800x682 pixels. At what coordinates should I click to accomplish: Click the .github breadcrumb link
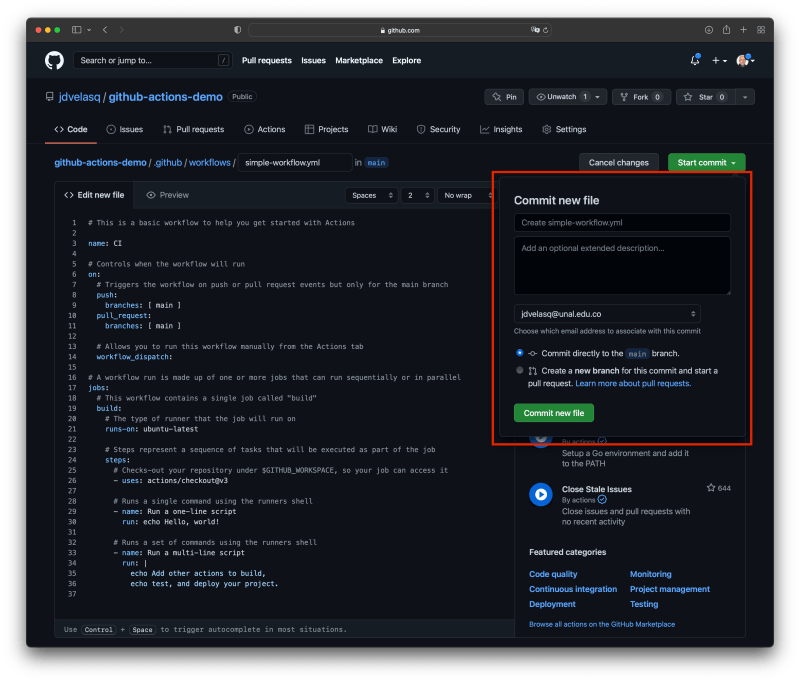(x=168, y=163)
